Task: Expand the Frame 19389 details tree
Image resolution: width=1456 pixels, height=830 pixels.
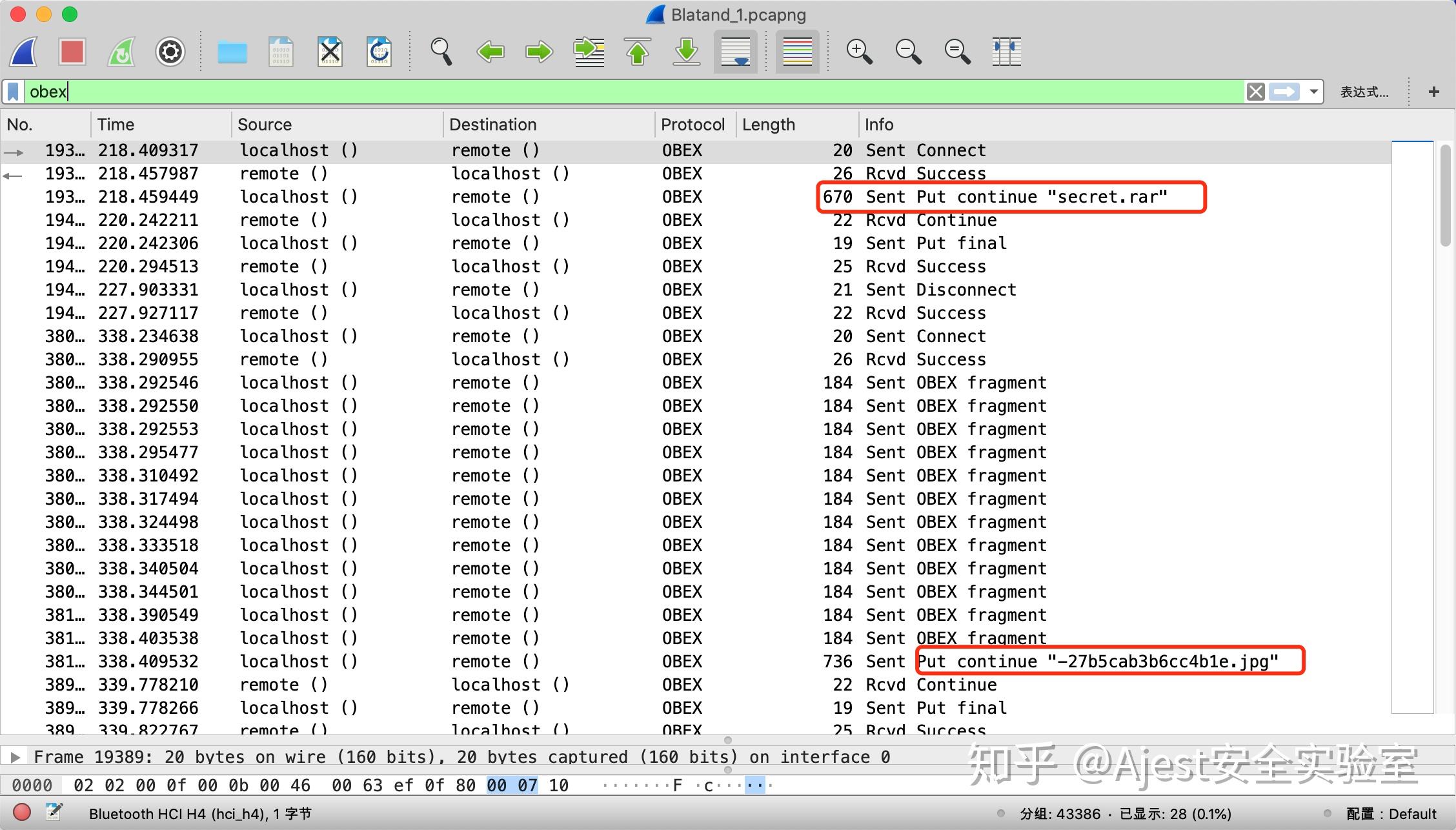Action: click(x=16, y=756)
